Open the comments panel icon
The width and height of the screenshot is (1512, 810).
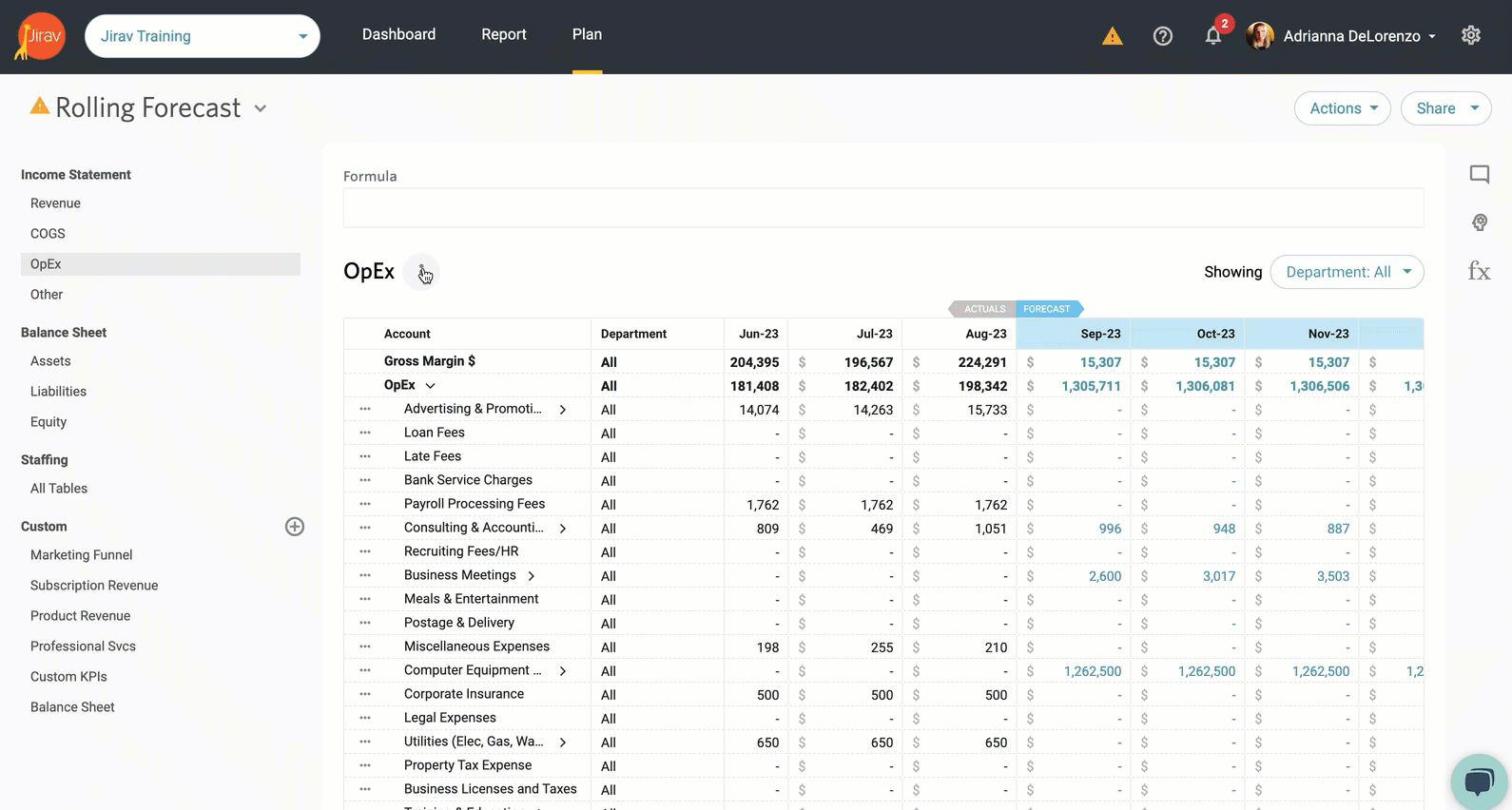point(1479,174)
